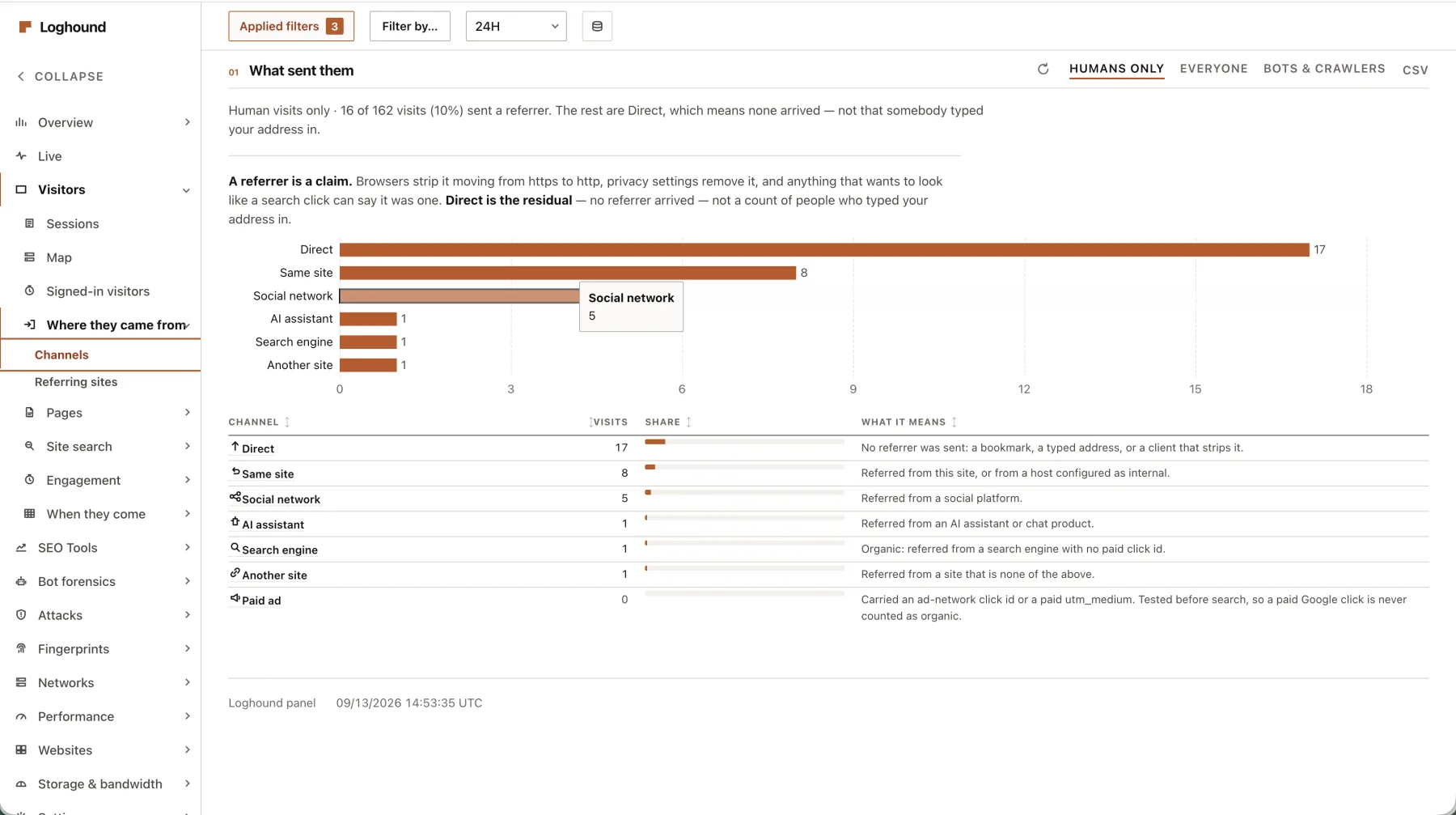
Task: Click the database icon button beside 24H
Action: click(x=597, y=26)
